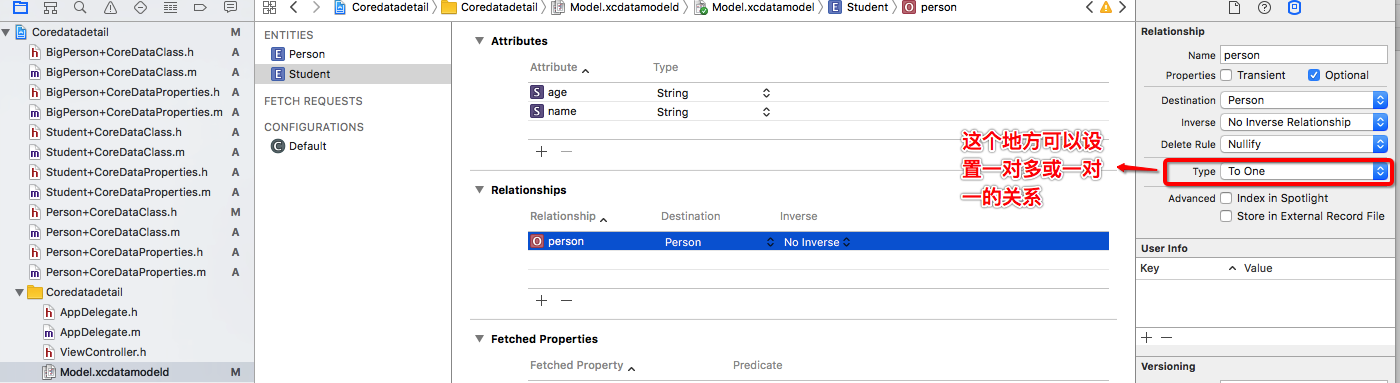This screenshot has width=1400, height=383.
Task: Collapse the Relationships section triangle
Action: click(x=477, y=190)
